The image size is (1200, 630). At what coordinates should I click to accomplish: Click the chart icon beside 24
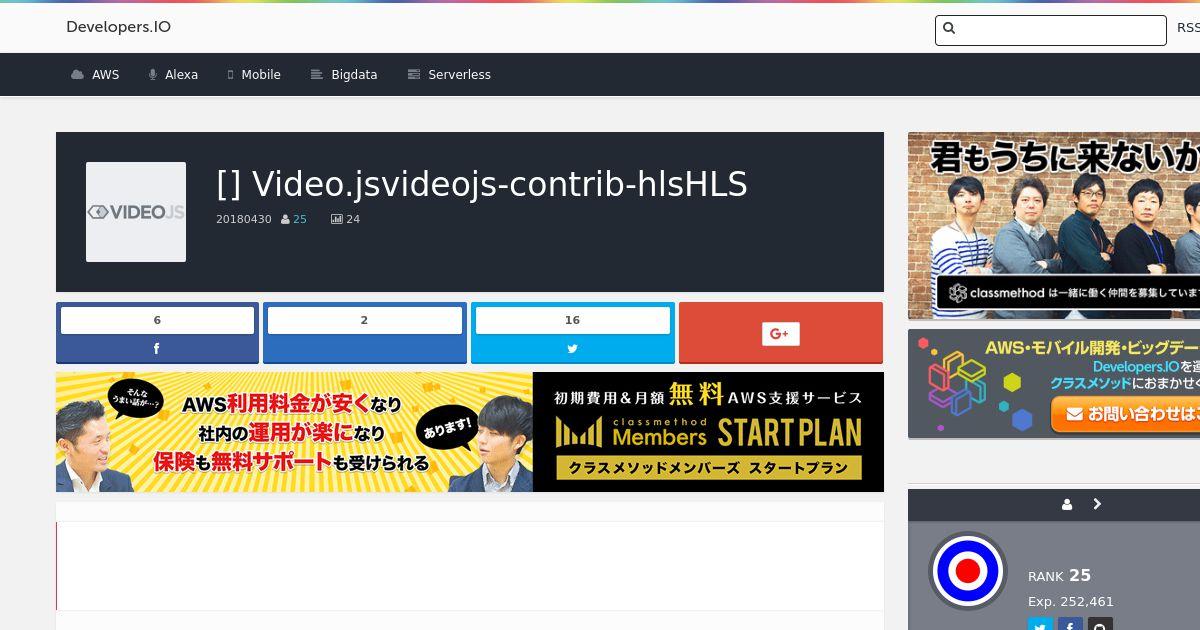(x=337, y=219)
